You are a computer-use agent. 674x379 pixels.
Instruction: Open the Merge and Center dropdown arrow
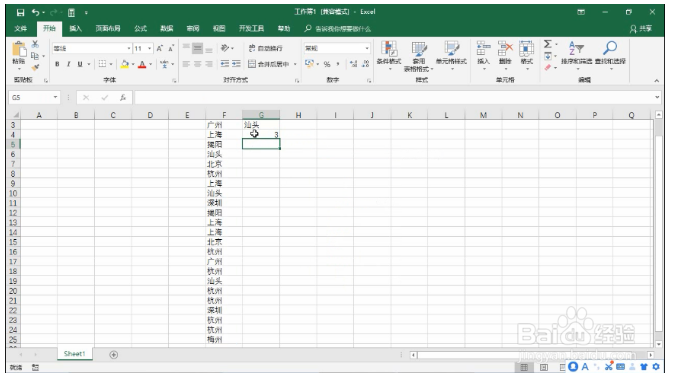[x=295, y=64]
